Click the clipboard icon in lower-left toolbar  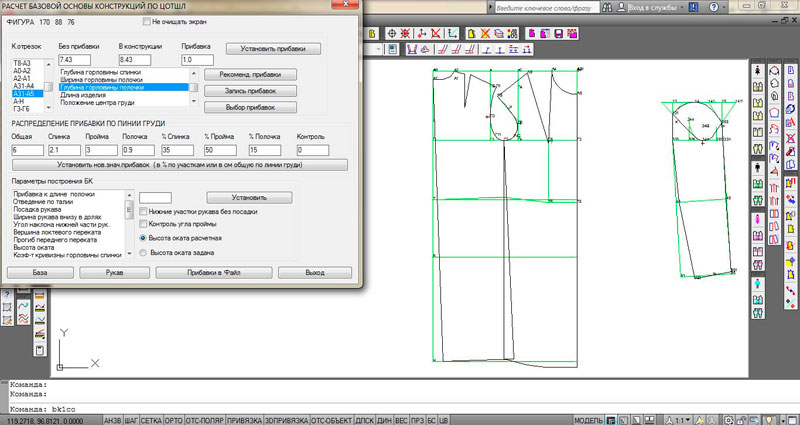coord(39,350)
